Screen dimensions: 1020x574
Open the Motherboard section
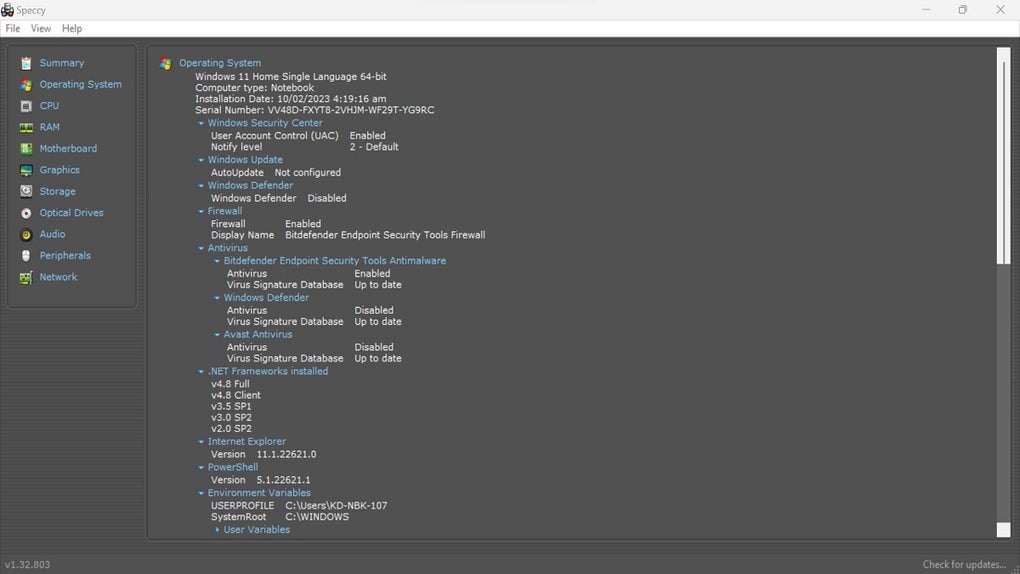point(68,148)
